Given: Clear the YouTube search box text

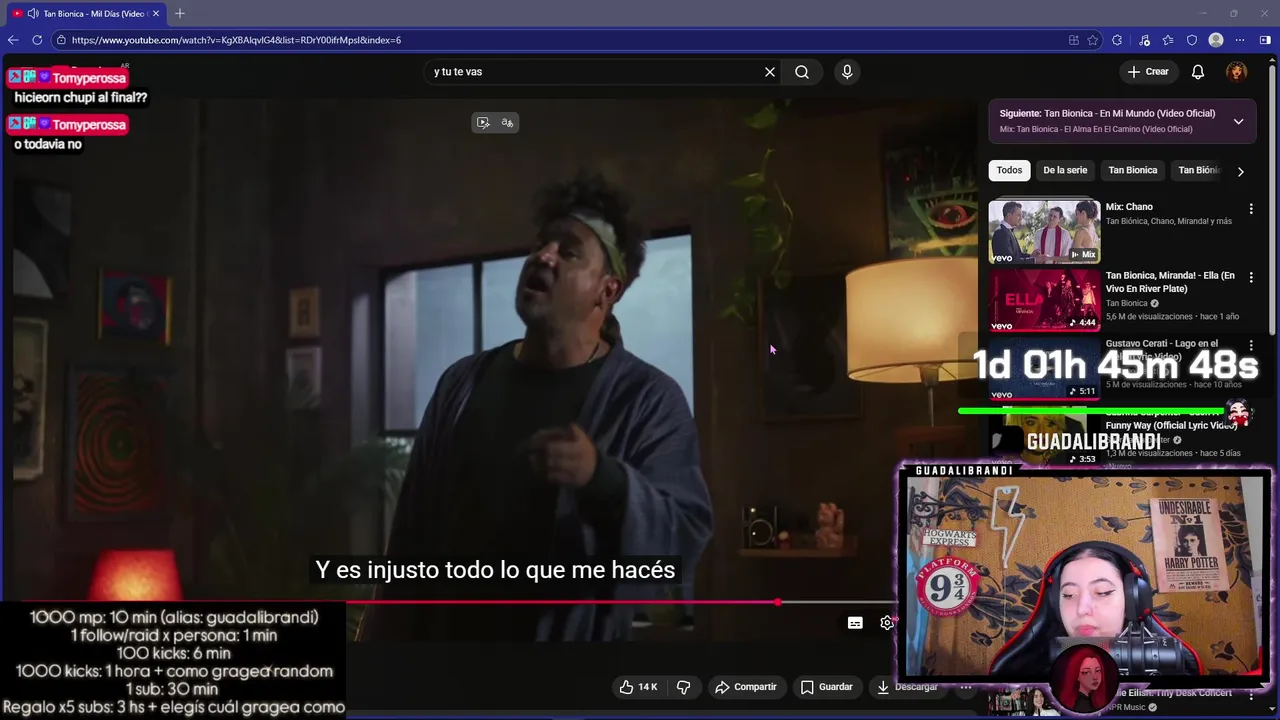Looking at the screenshot, I should click(x=770, y=72).
